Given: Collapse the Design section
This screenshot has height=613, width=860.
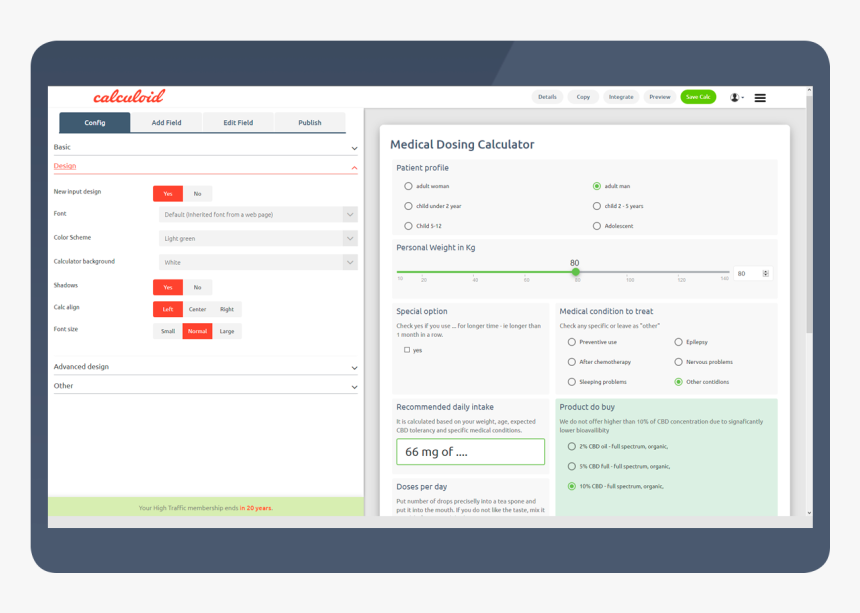Looking at the screenshot, I should pos(205,166).
